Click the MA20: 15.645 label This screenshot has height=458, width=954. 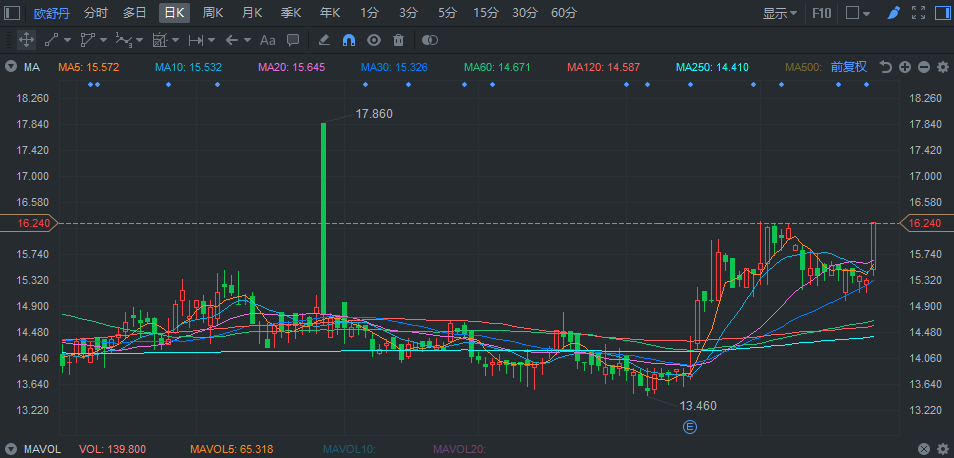coord(291,68)
